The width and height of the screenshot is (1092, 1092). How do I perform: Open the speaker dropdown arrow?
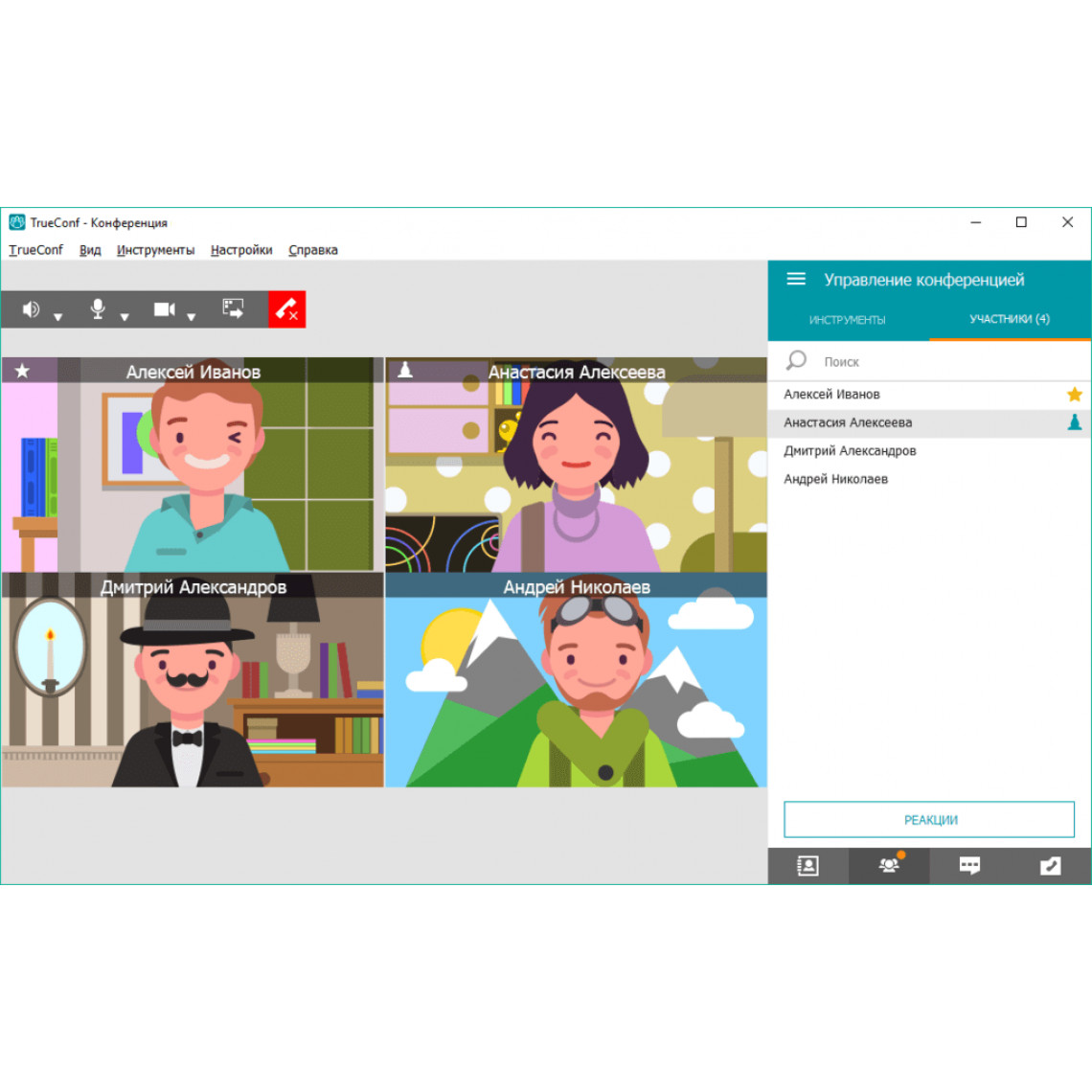point(57,318)
